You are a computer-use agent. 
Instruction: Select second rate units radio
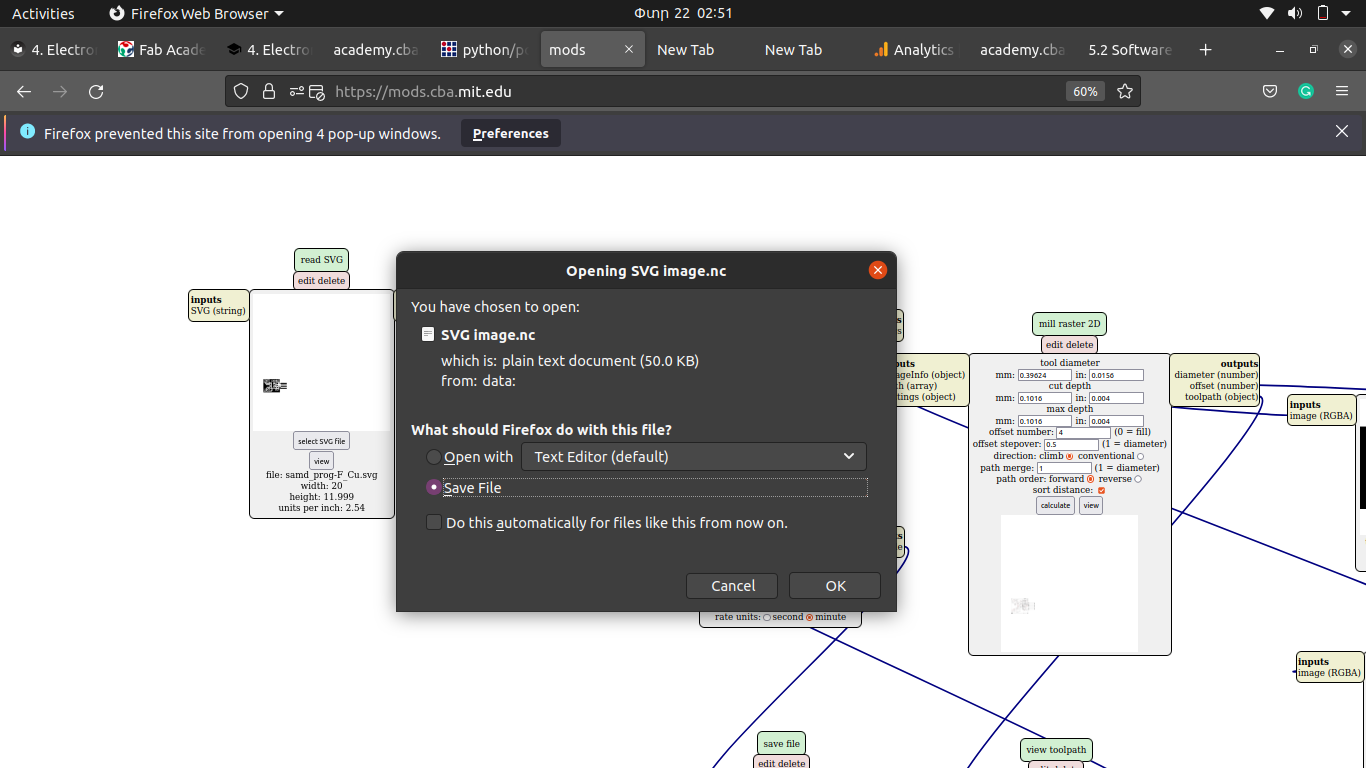[x=767, y=617]
